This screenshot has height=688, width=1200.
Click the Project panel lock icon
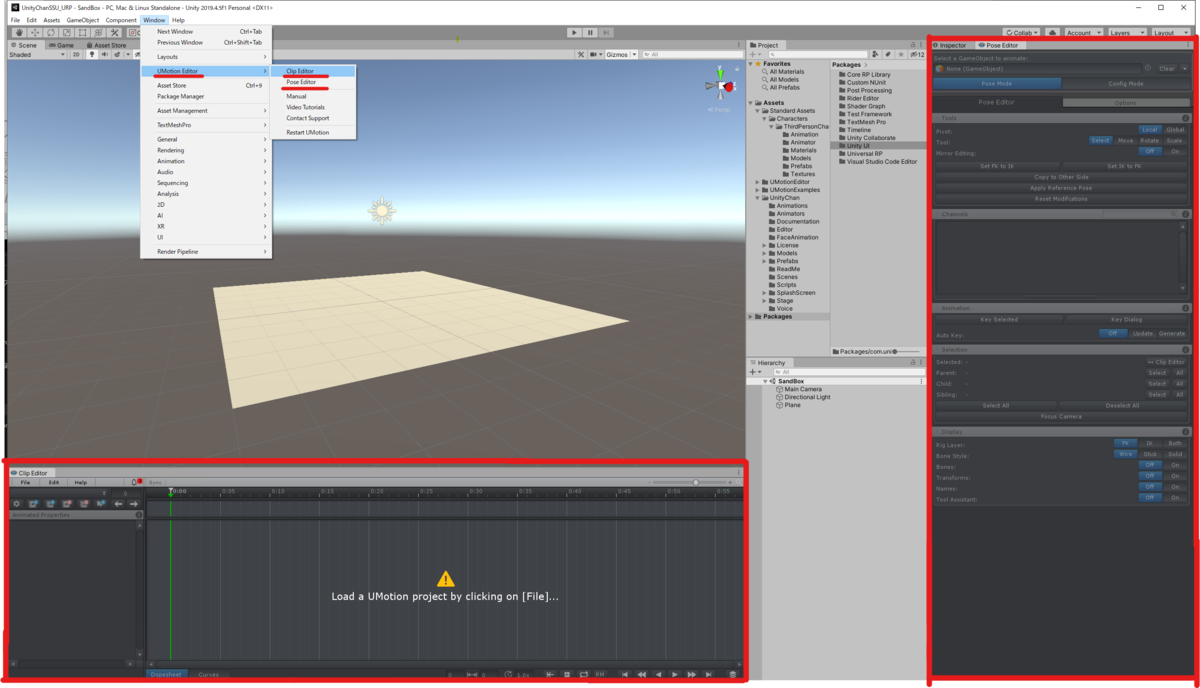pos(913,45)
